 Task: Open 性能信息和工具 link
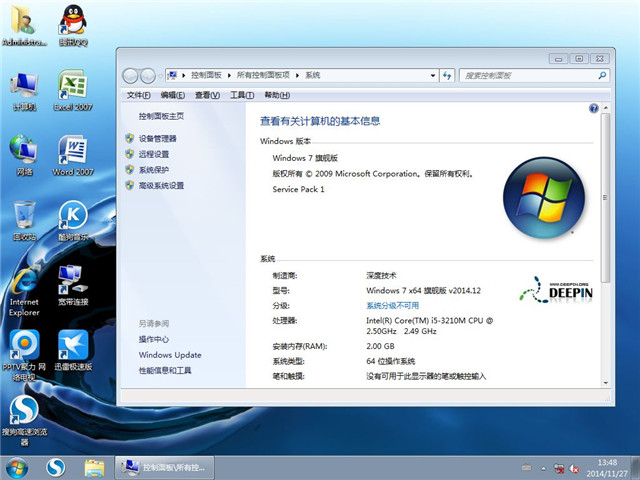click(165, 371)
